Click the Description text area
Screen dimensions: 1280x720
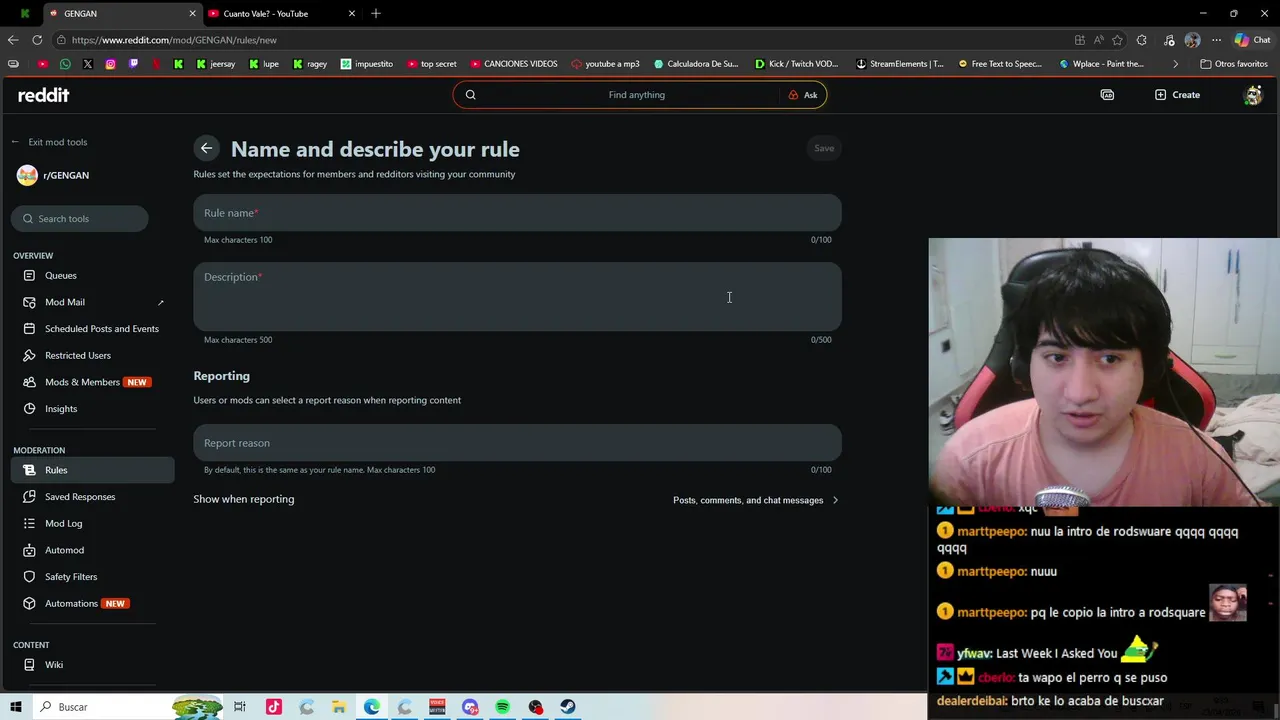tap(517, 297)
